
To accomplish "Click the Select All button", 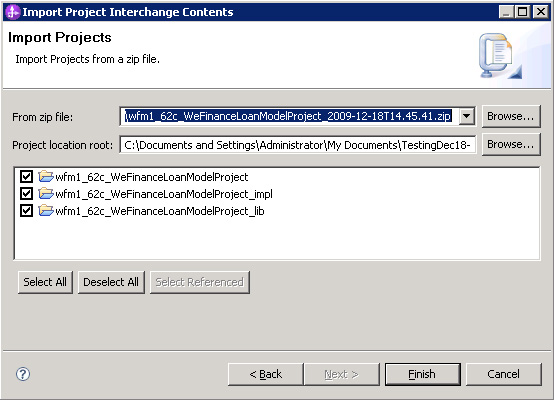I will click(x=45, y=282).
